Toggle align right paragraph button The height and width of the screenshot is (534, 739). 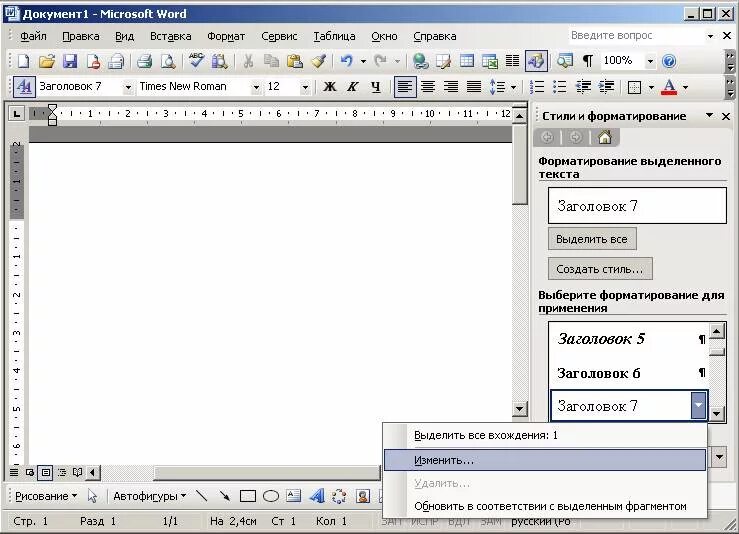pos(451,87)
